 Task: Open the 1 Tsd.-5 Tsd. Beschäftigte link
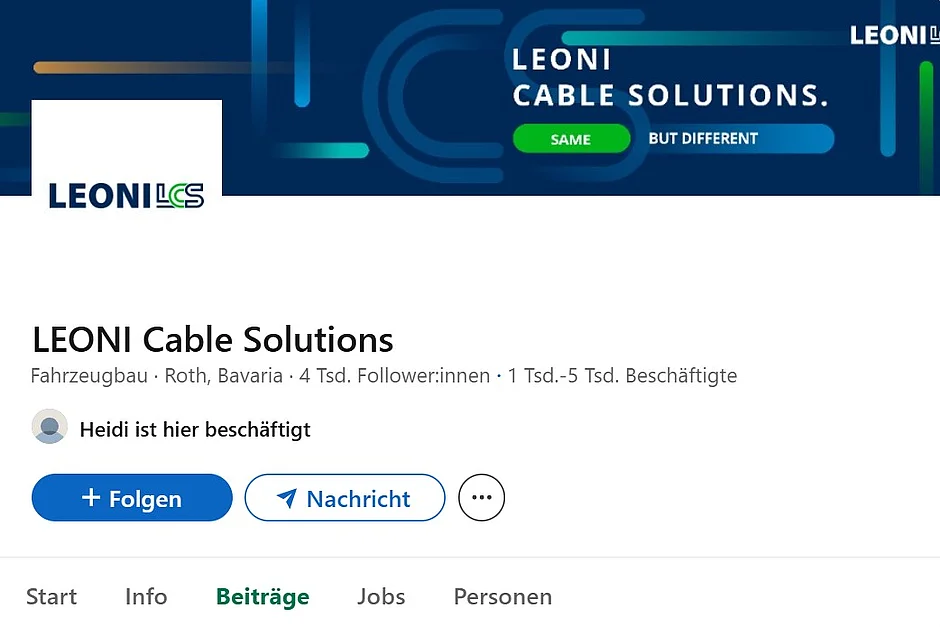(622, 377)
